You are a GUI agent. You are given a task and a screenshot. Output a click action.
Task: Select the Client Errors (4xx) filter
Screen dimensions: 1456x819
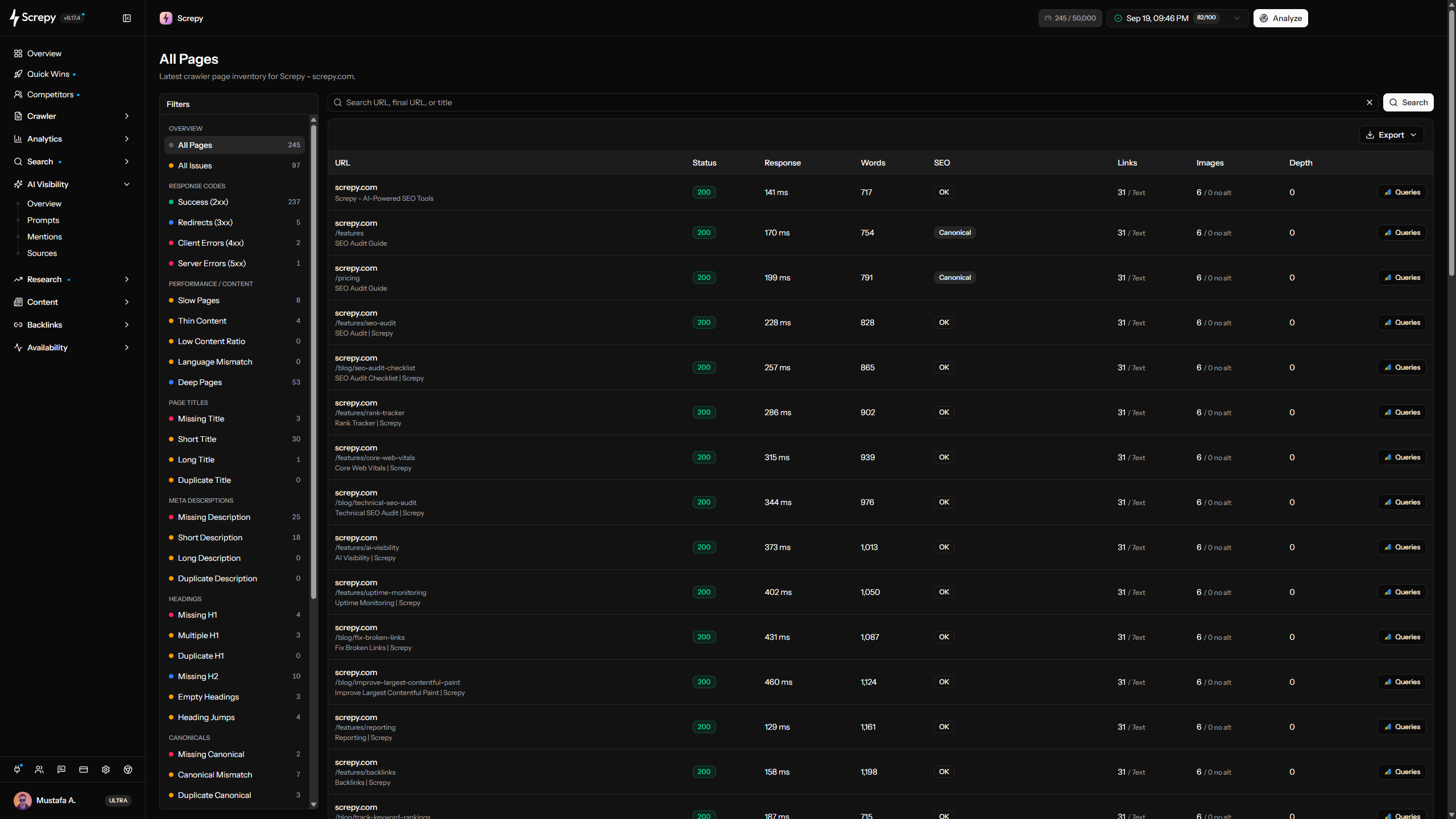tap(234, 243)
